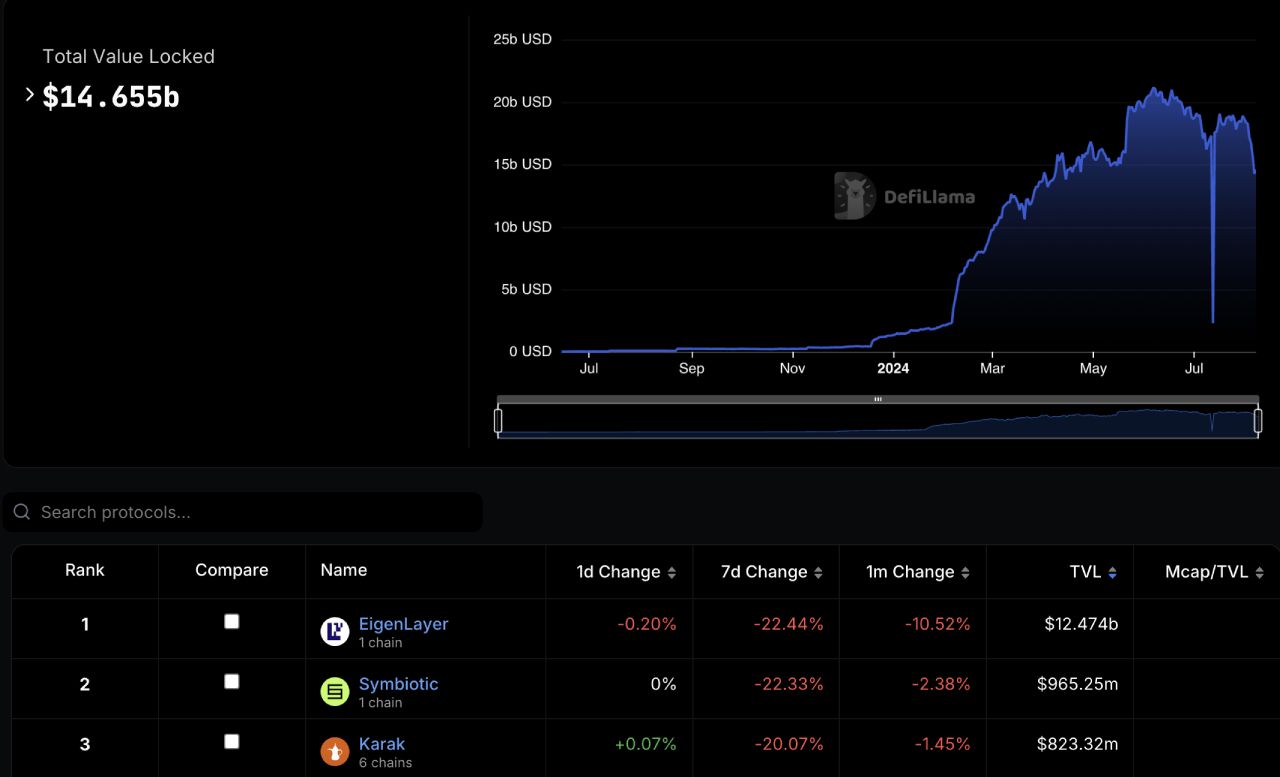
Task: Tick the EigenLayer compare checkbox
Action: coord(232,621)
